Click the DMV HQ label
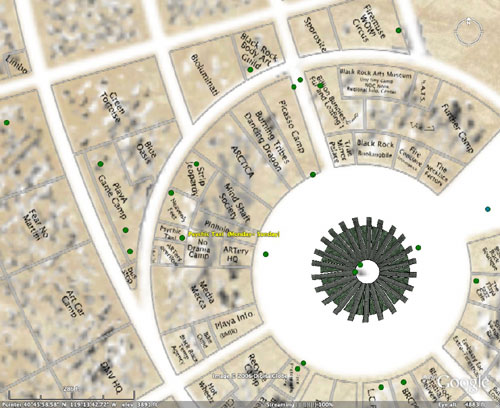Screen dimensions: 500x408 (x=113, y=377)
